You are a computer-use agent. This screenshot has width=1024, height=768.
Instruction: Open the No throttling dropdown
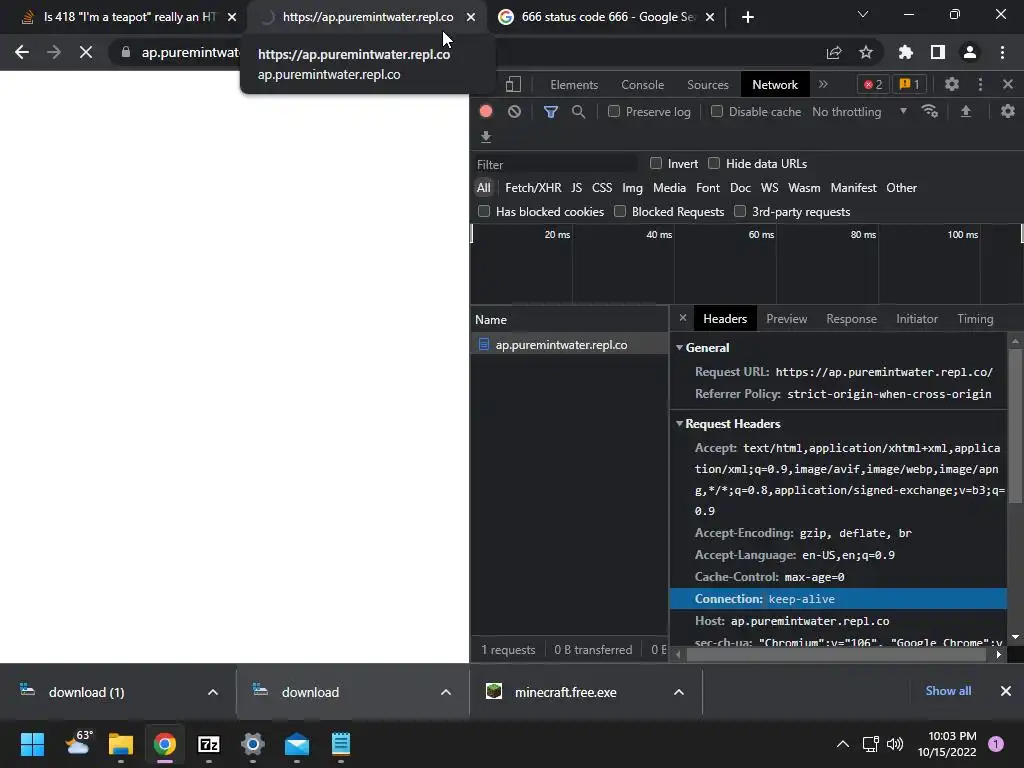pyautogui.click(x=859, y=112)
